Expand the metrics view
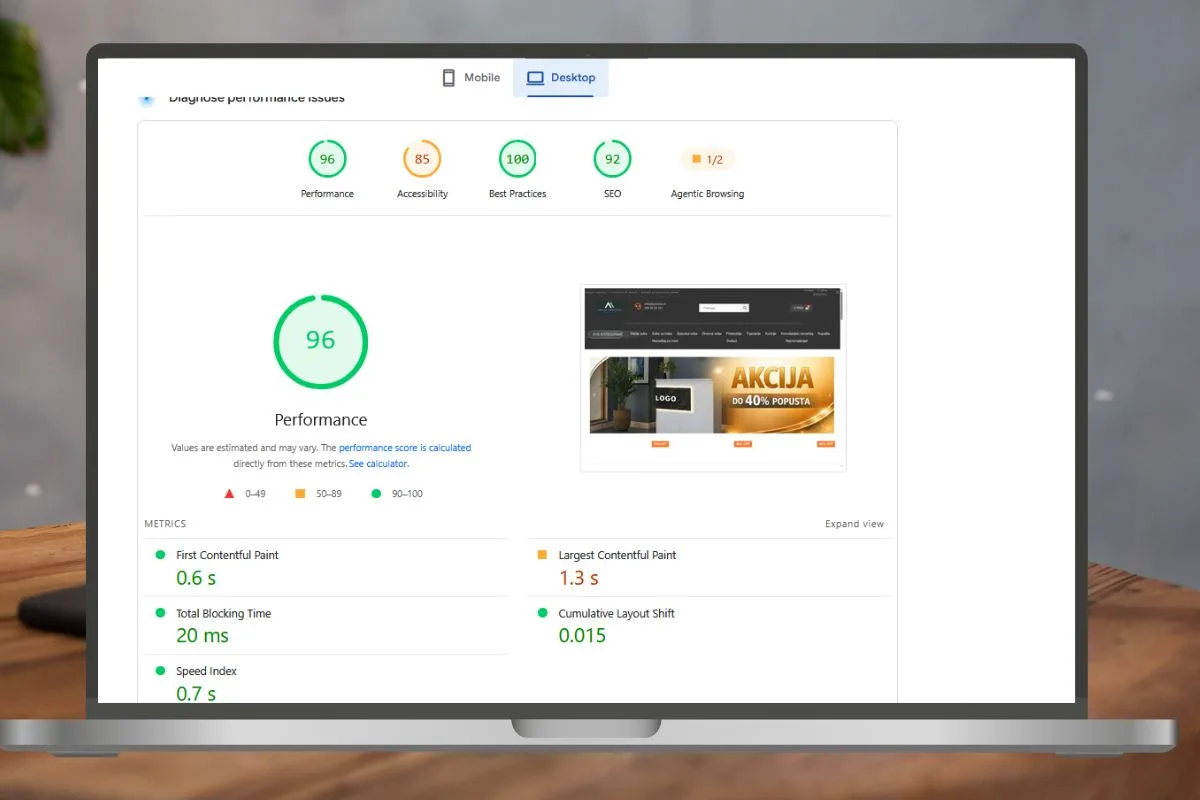 (854, 524)
